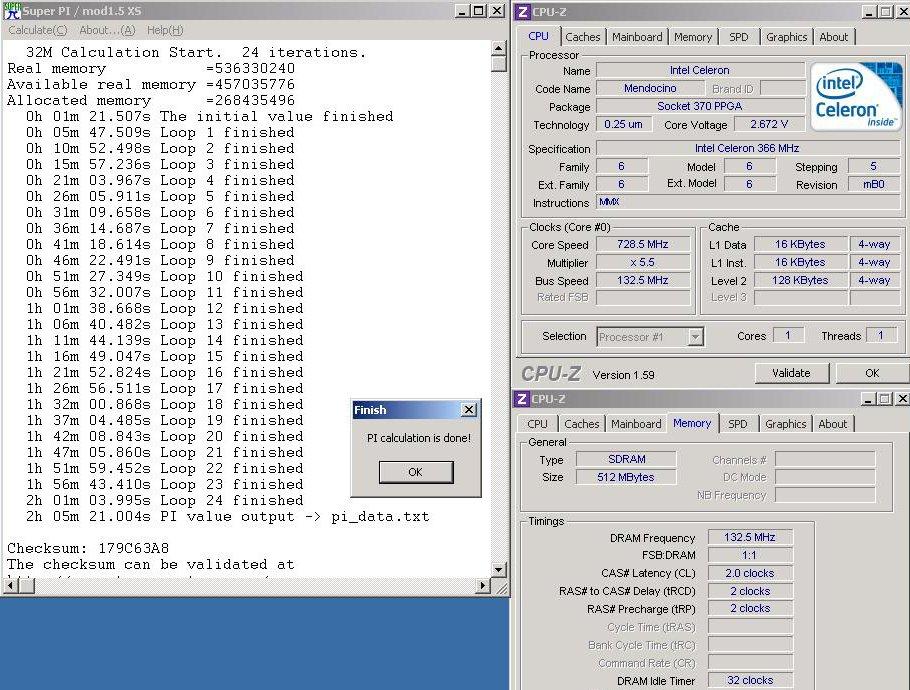Screen dimensions: 910x690
Task: Open About tab in lower CPU-Z window
Action: pyautogui.click(x=832, y=424)
